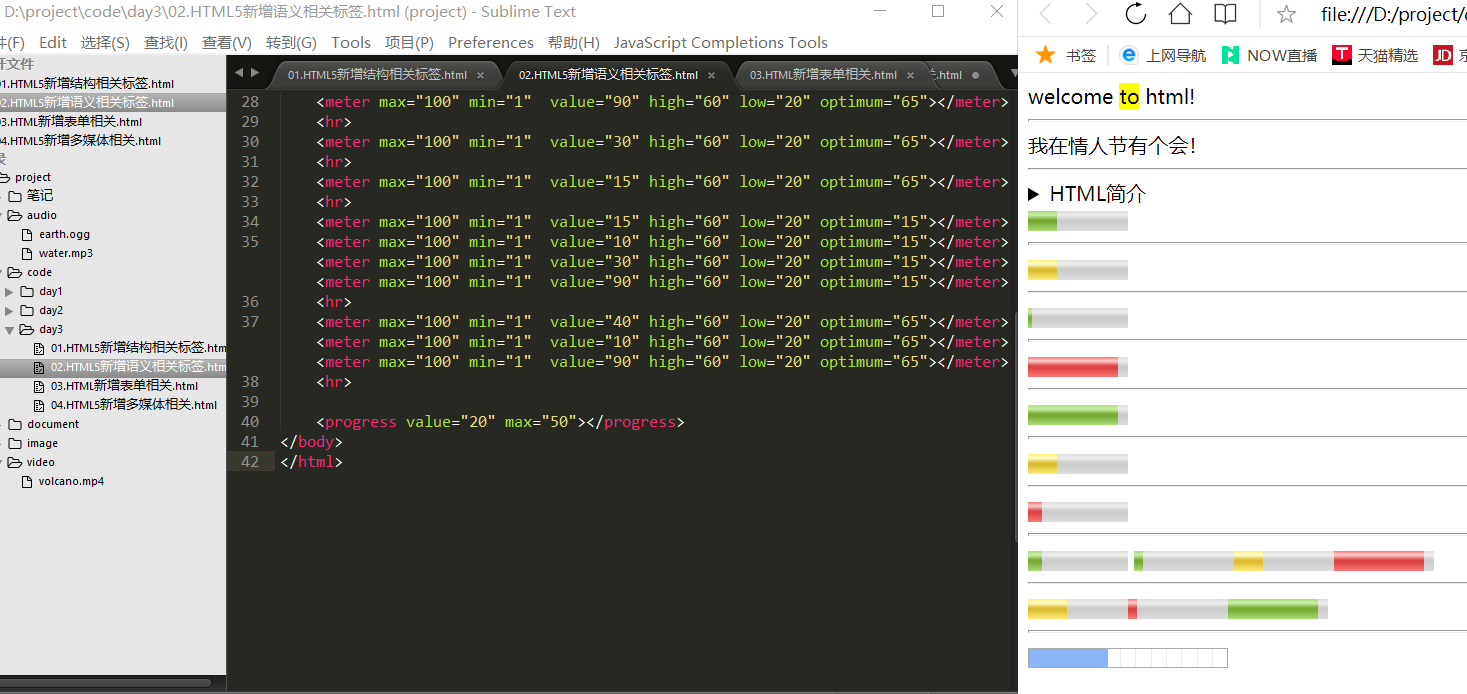The image size is (1467, 694).
Task: Open the 帮助(H) menu
Action: 574,42
